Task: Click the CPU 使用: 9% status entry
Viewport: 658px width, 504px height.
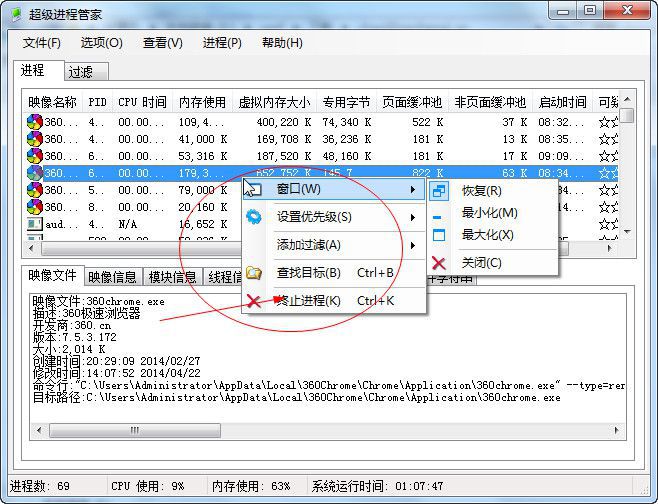Action: [148, 486]
